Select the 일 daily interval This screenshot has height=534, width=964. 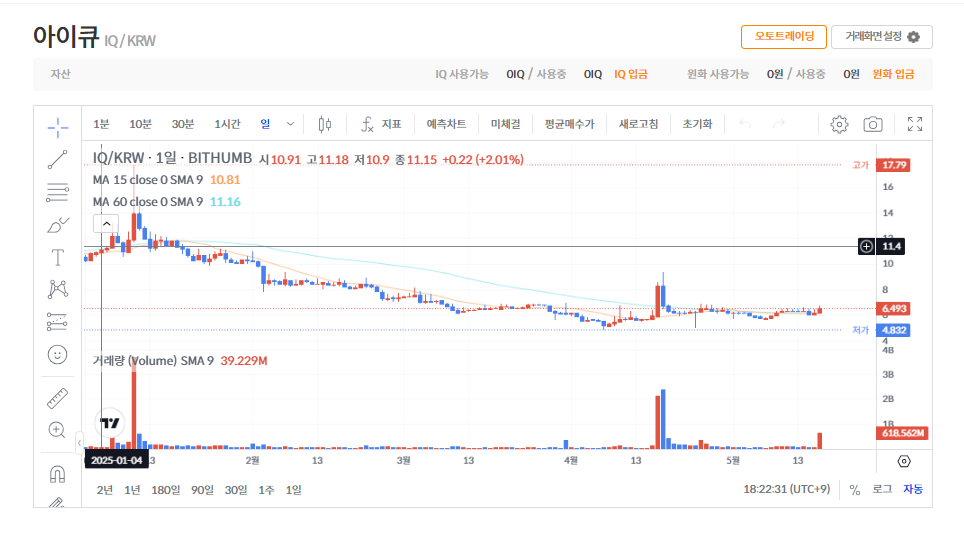265,124
